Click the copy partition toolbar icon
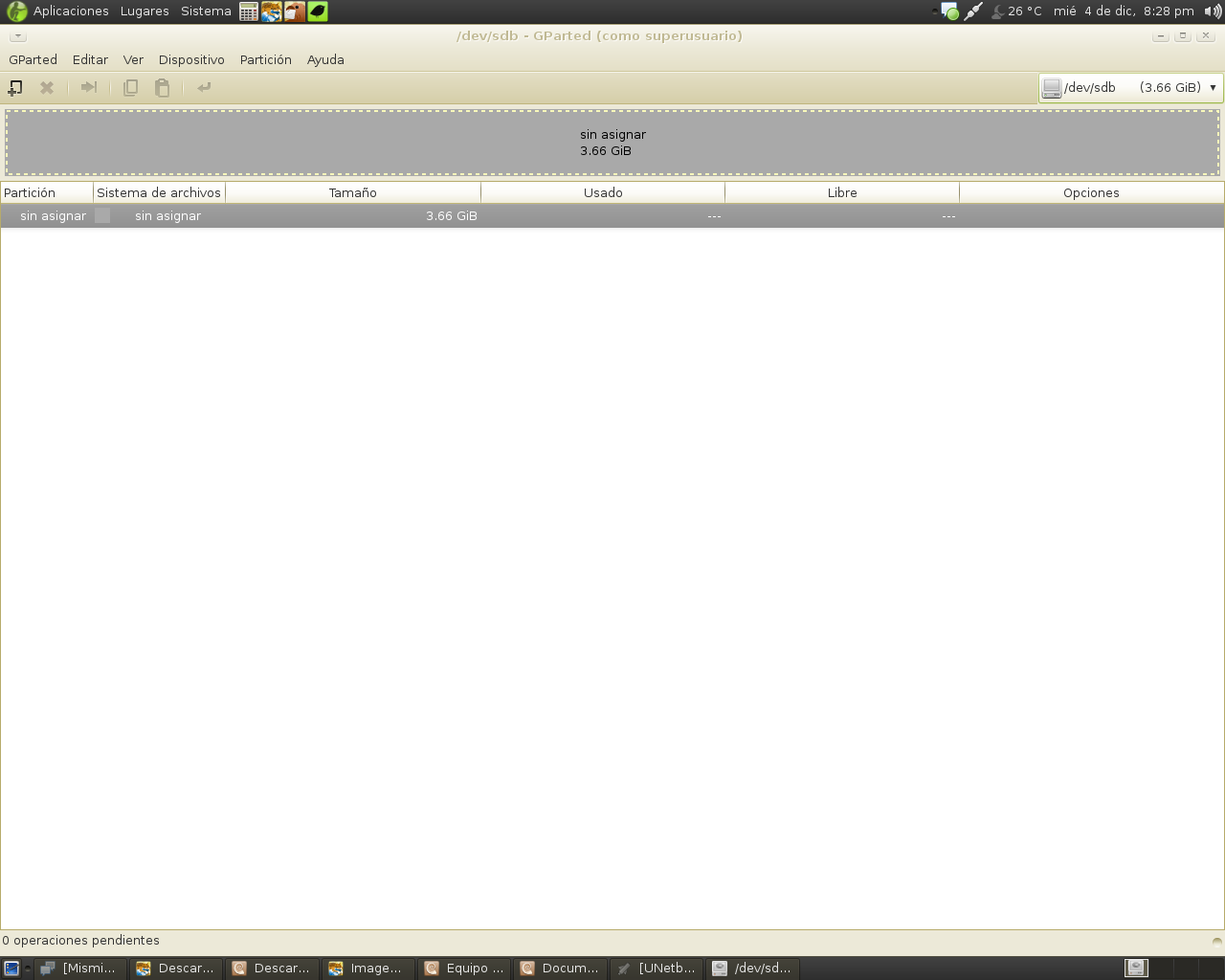The width and height of the screenshot is (1225, 980). [x=131, y=87]
